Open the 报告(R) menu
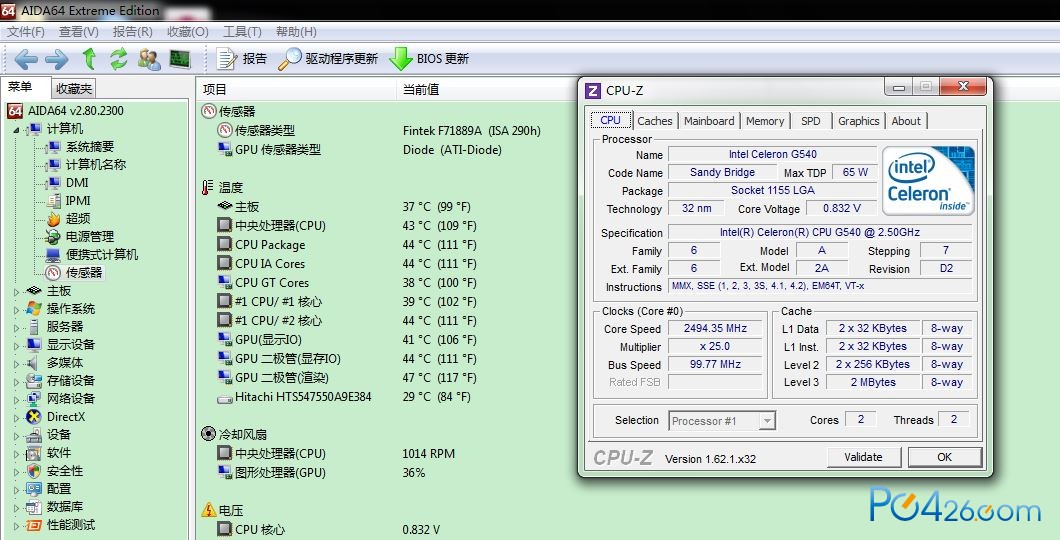Image resolution: width=1060 pixels, height=540 pixels. [132, 32]
